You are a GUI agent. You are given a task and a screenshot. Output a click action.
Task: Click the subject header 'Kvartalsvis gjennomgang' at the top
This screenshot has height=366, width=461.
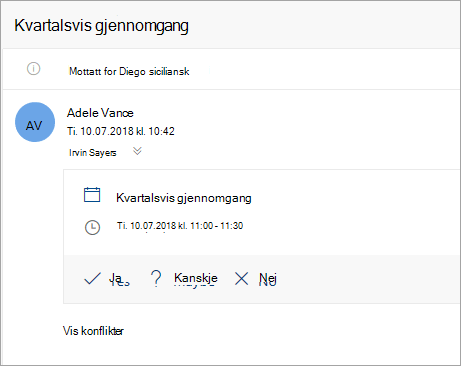(101, 26)
